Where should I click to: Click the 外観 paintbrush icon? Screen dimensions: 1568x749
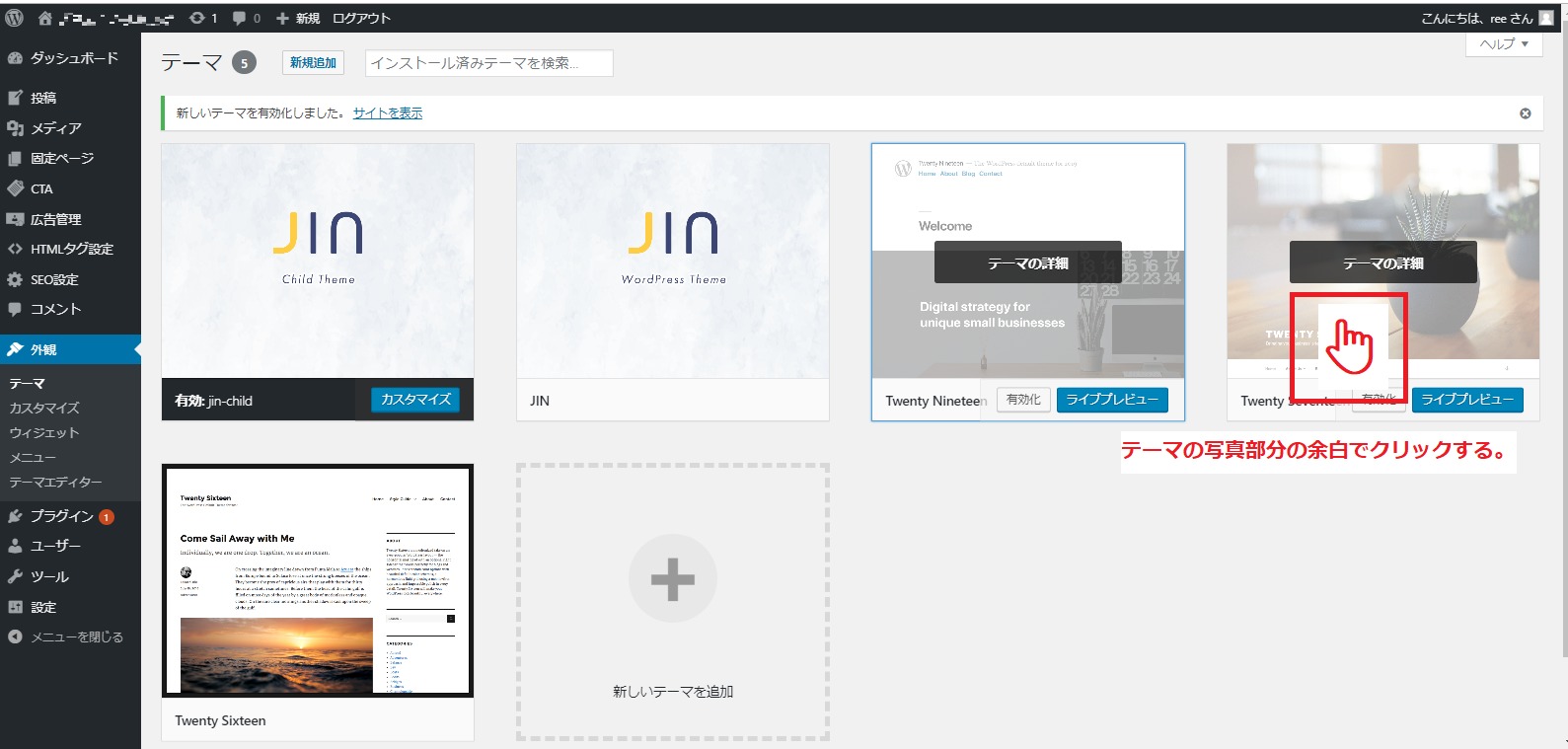pos(15,349)
